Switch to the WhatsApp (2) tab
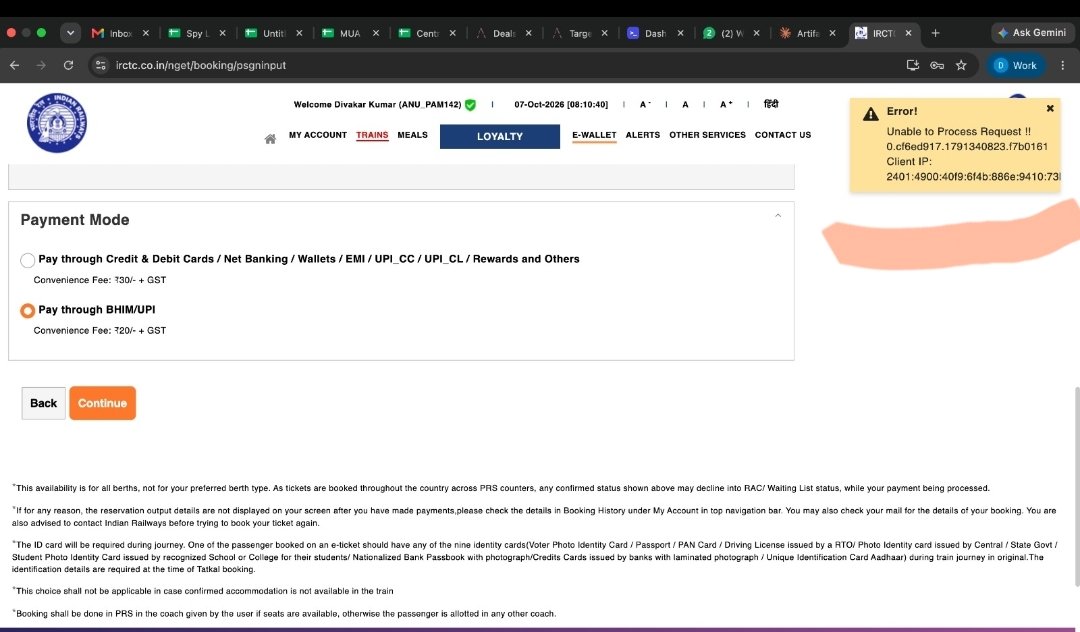Viewport: 1080px width, 632px height. tap(724, 33)
